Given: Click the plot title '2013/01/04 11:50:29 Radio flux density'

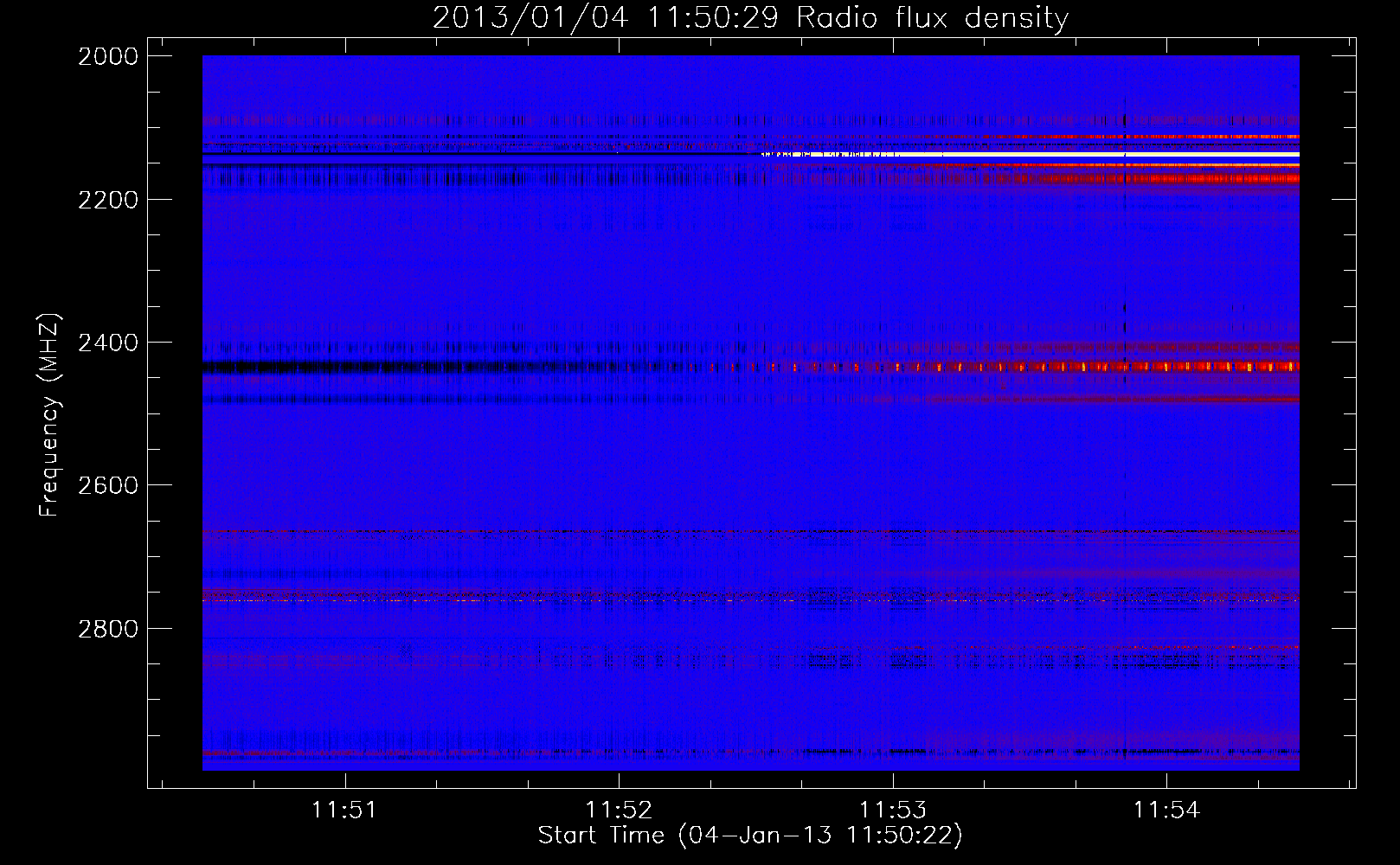Looking at the screenshot, I should point(750,17).
